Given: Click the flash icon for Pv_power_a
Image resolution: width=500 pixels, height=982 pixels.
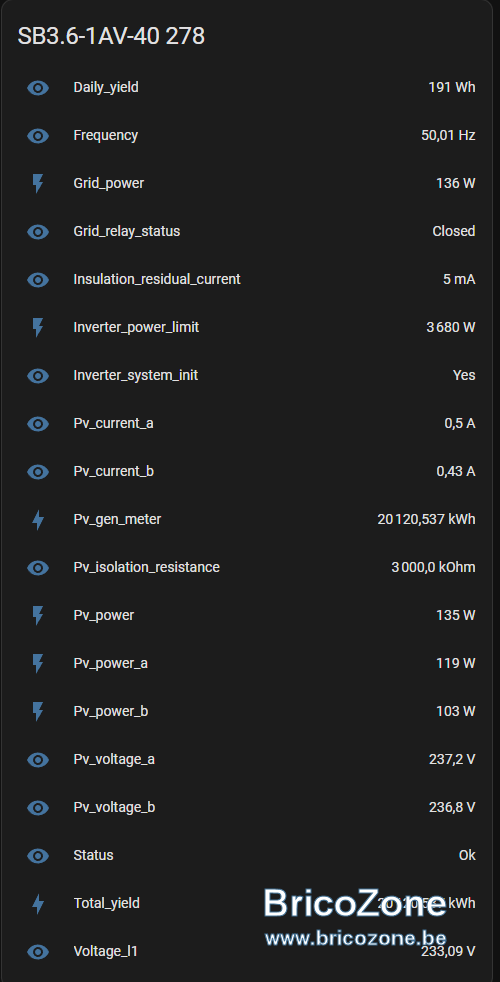Looking at the screenshot, I should point(38,663).
